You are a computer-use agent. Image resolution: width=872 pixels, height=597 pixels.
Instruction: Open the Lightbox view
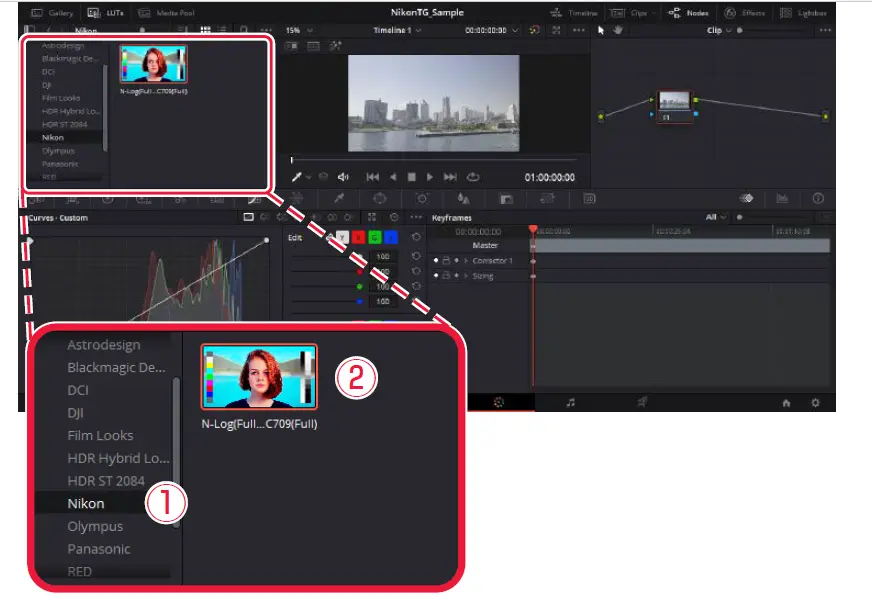pos(799,13)
